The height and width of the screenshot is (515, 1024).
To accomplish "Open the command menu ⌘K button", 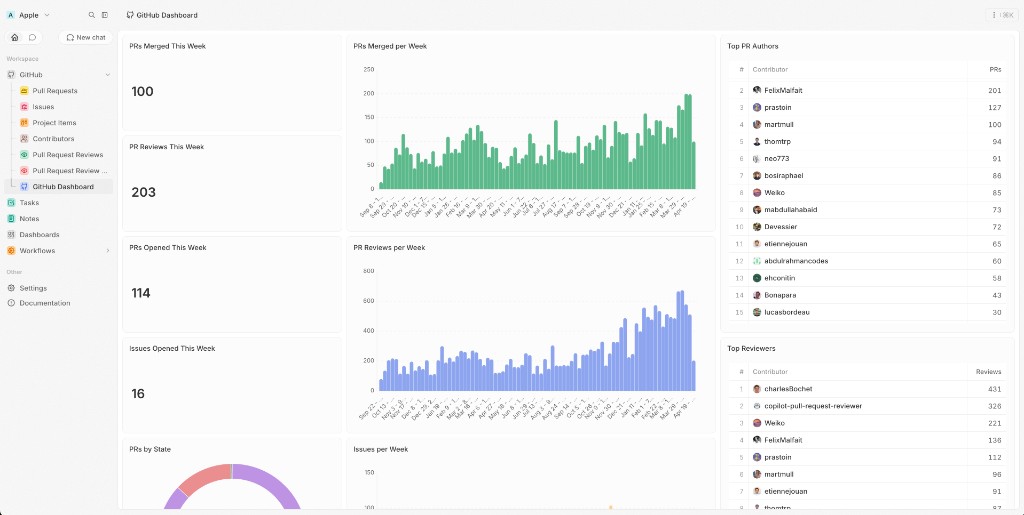I will pyautogui.click(x=1003, y=15).
